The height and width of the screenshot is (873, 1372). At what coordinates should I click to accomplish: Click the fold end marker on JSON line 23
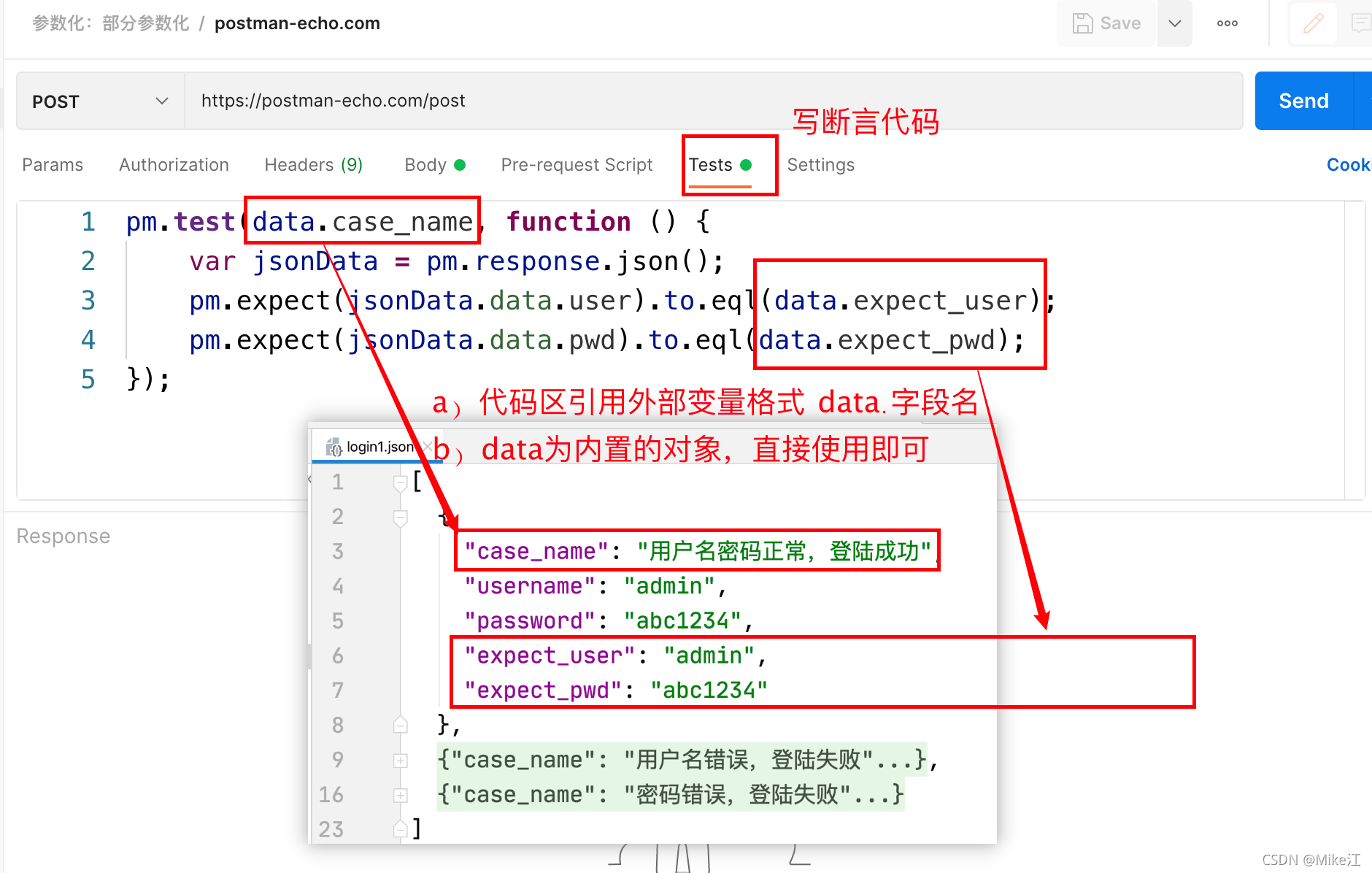[400, 828]
